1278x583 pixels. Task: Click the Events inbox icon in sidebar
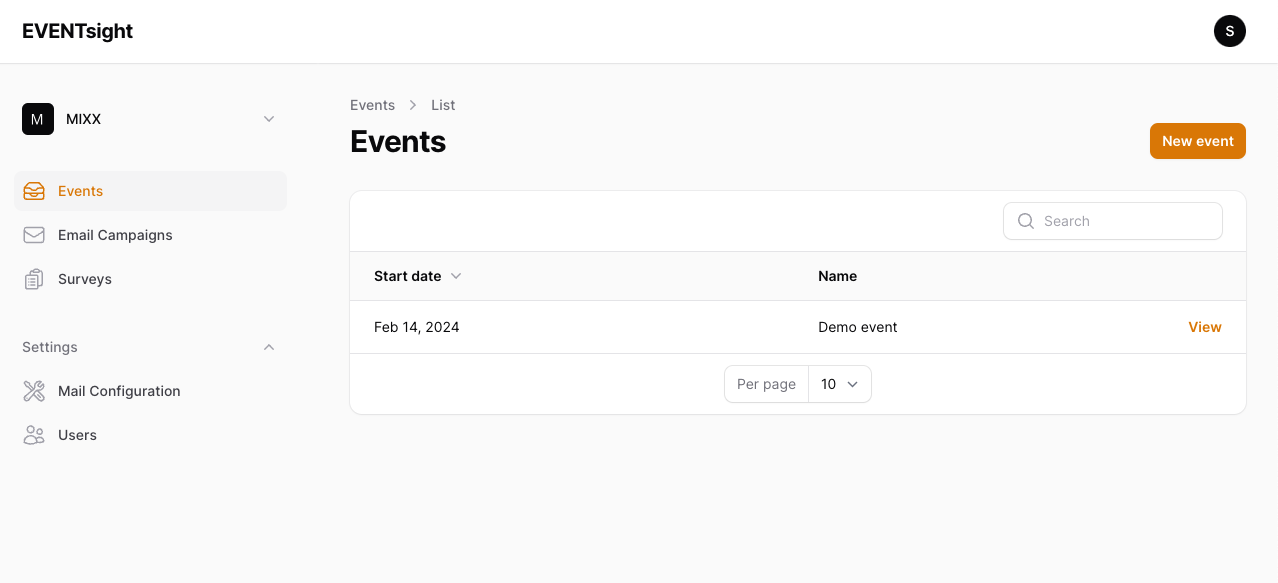(34, 191)
